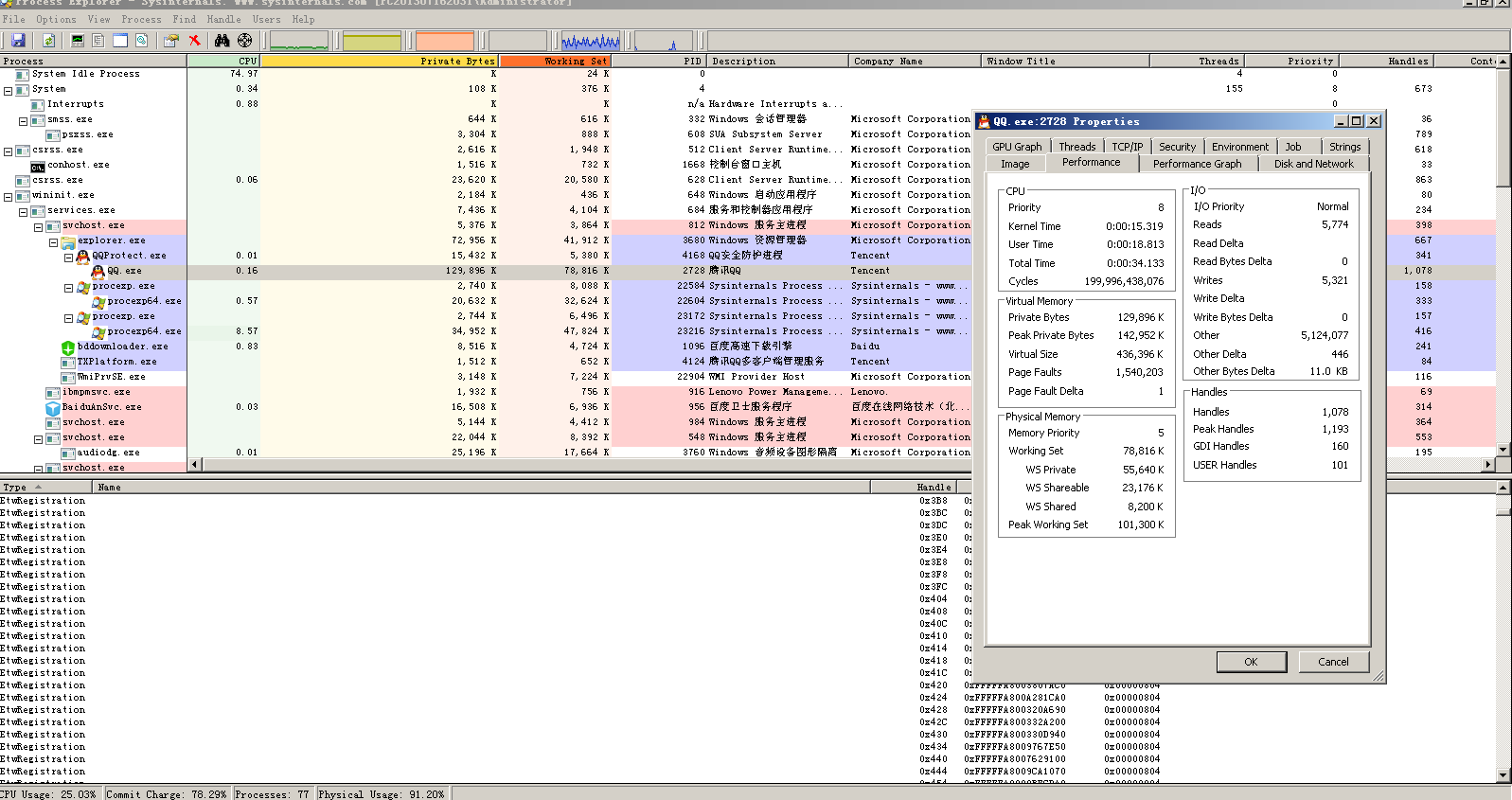Open the Find menu
The width and height of the screenshot is (1512, 800).
pyautogui.click(x=185, y=19)
